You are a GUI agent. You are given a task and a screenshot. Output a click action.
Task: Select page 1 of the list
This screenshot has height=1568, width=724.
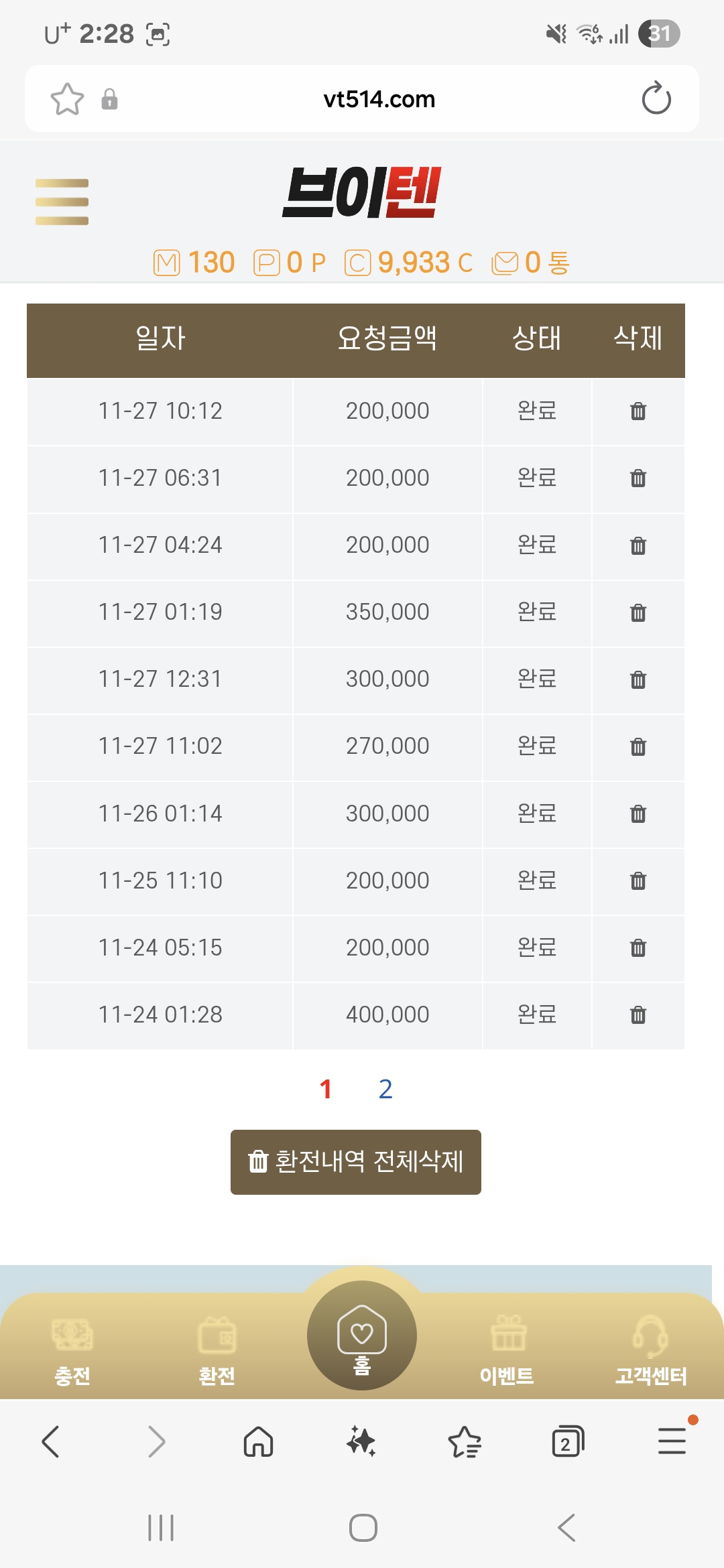[326, 1090]
